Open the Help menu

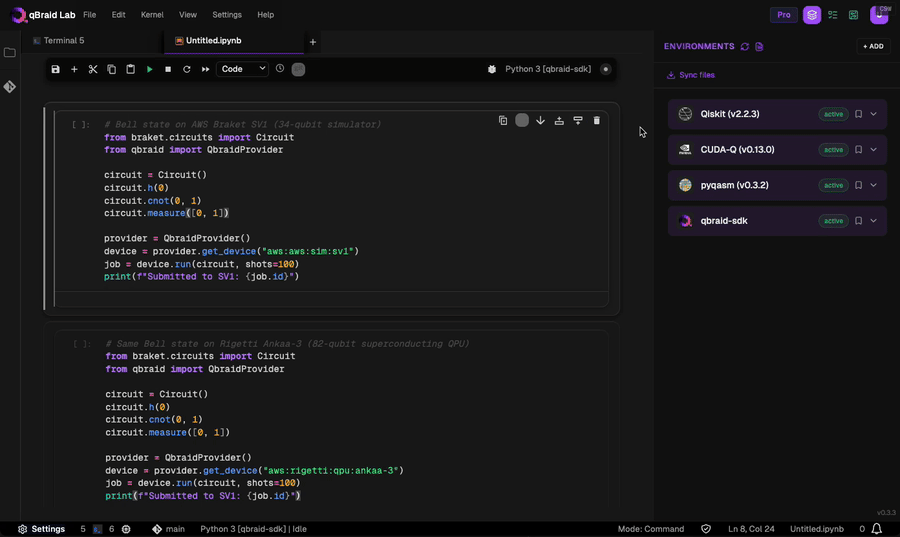pos(265,15)
